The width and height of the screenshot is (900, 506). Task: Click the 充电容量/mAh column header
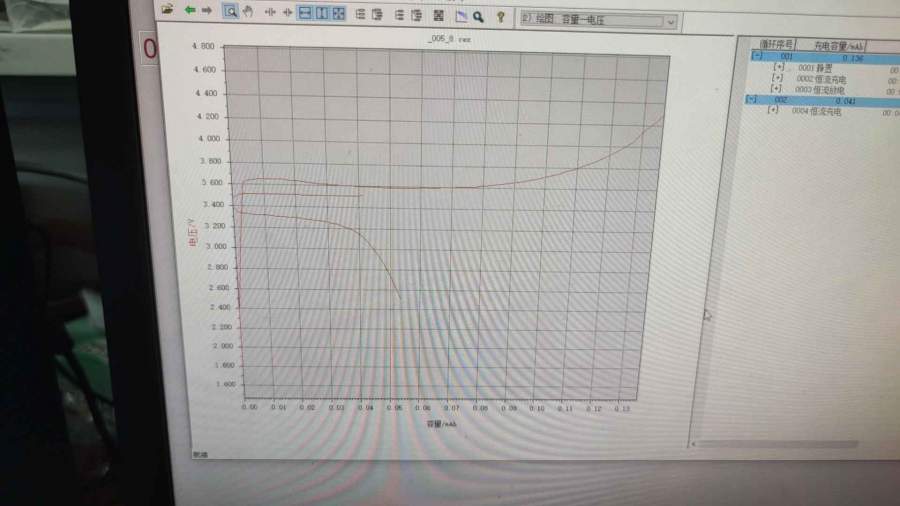coord(838,46)
